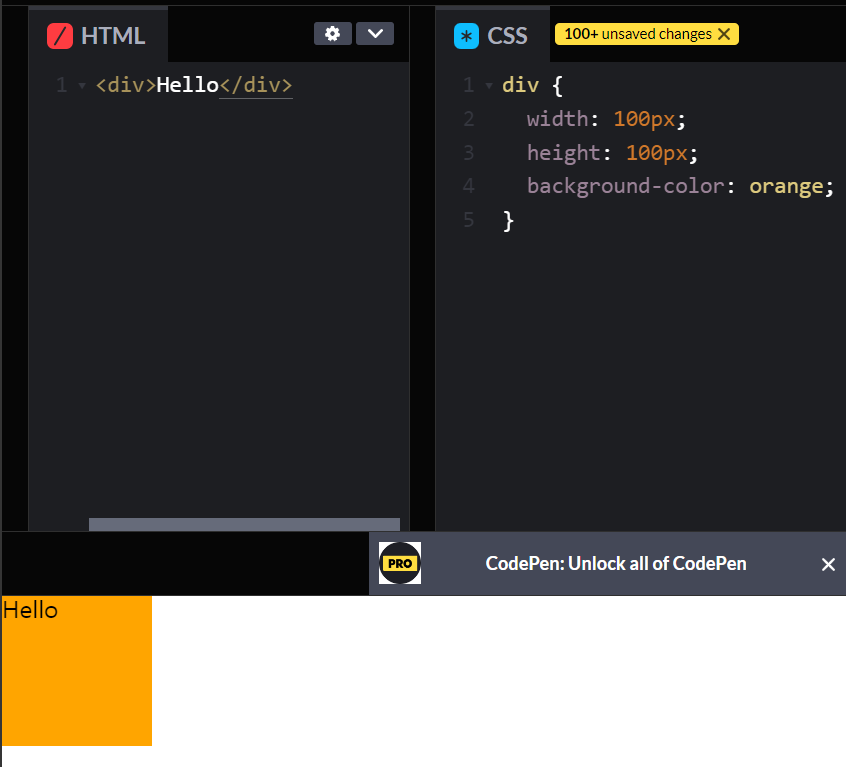Click line number 3 in CSS gutter
Image resolution: width=846 pixels, height=767 pixels.
[468, 153]
